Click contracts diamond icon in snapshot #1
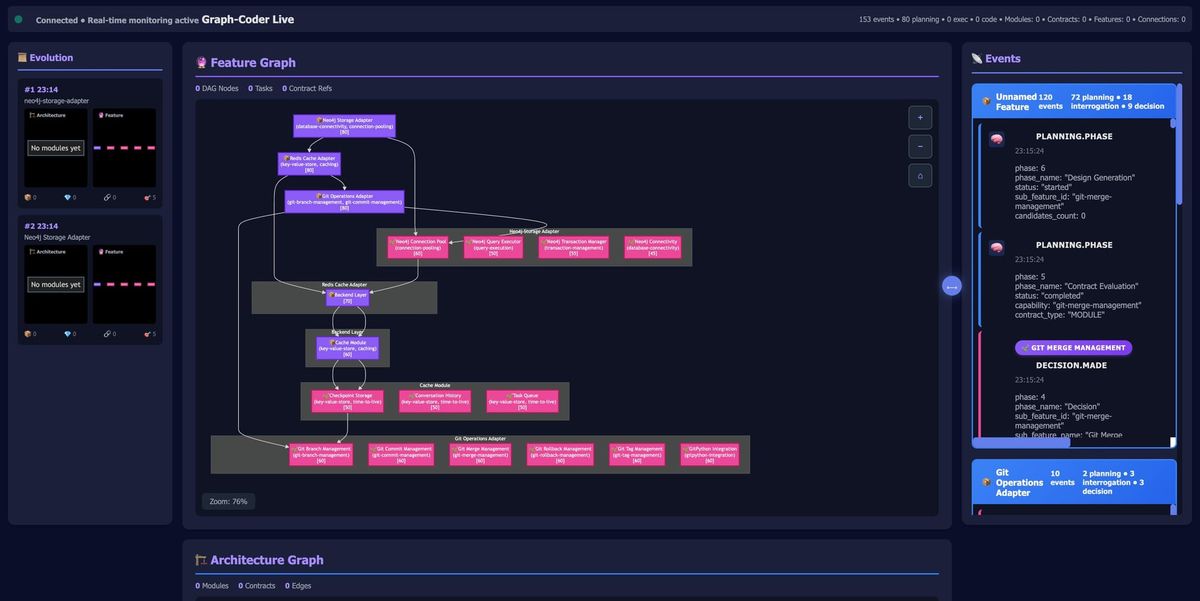 pos(68,197)
